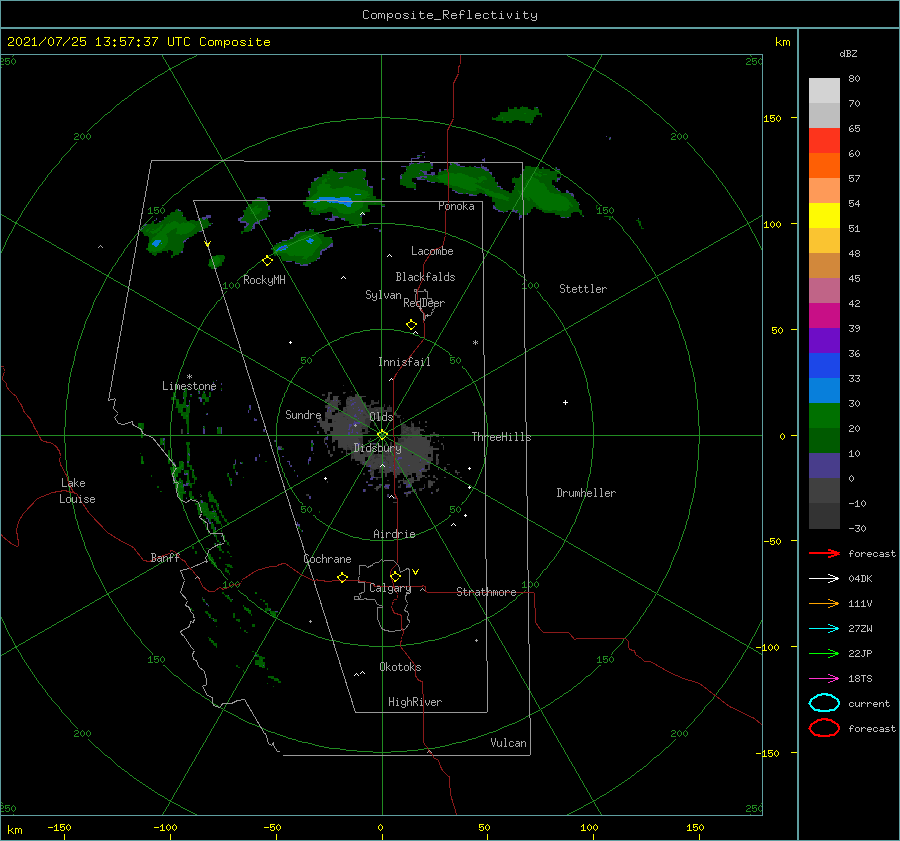Image resolution: width=900 pixels, height=841 pixels.
Task: Click the light gray 80 dBZ swatch
Action: tap(824, 91)
